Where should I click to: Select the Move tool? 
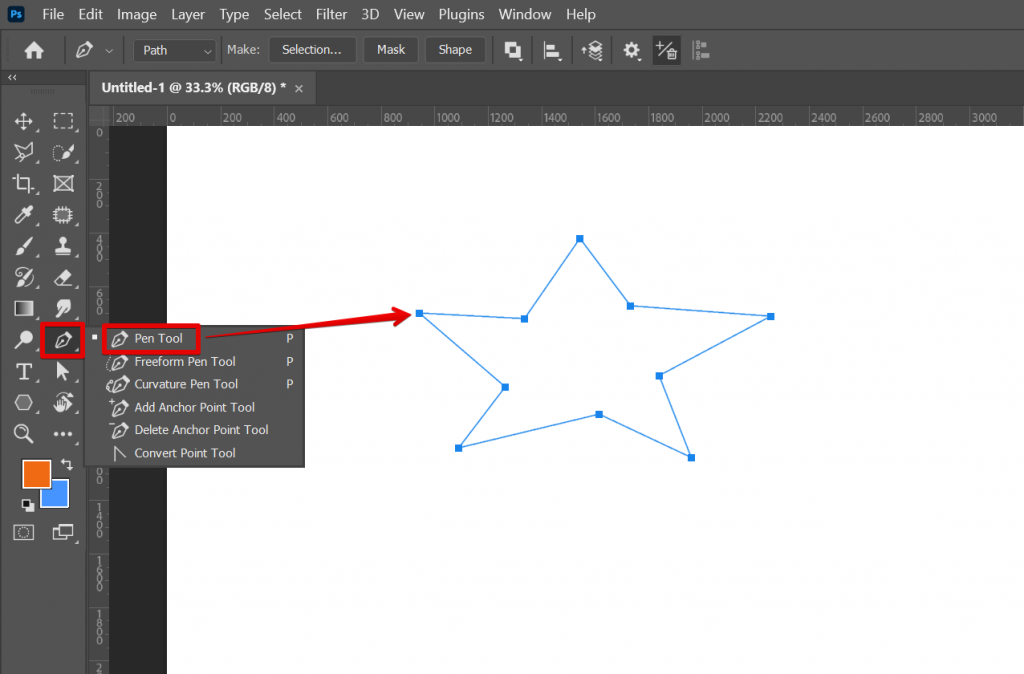click(23, 121)
